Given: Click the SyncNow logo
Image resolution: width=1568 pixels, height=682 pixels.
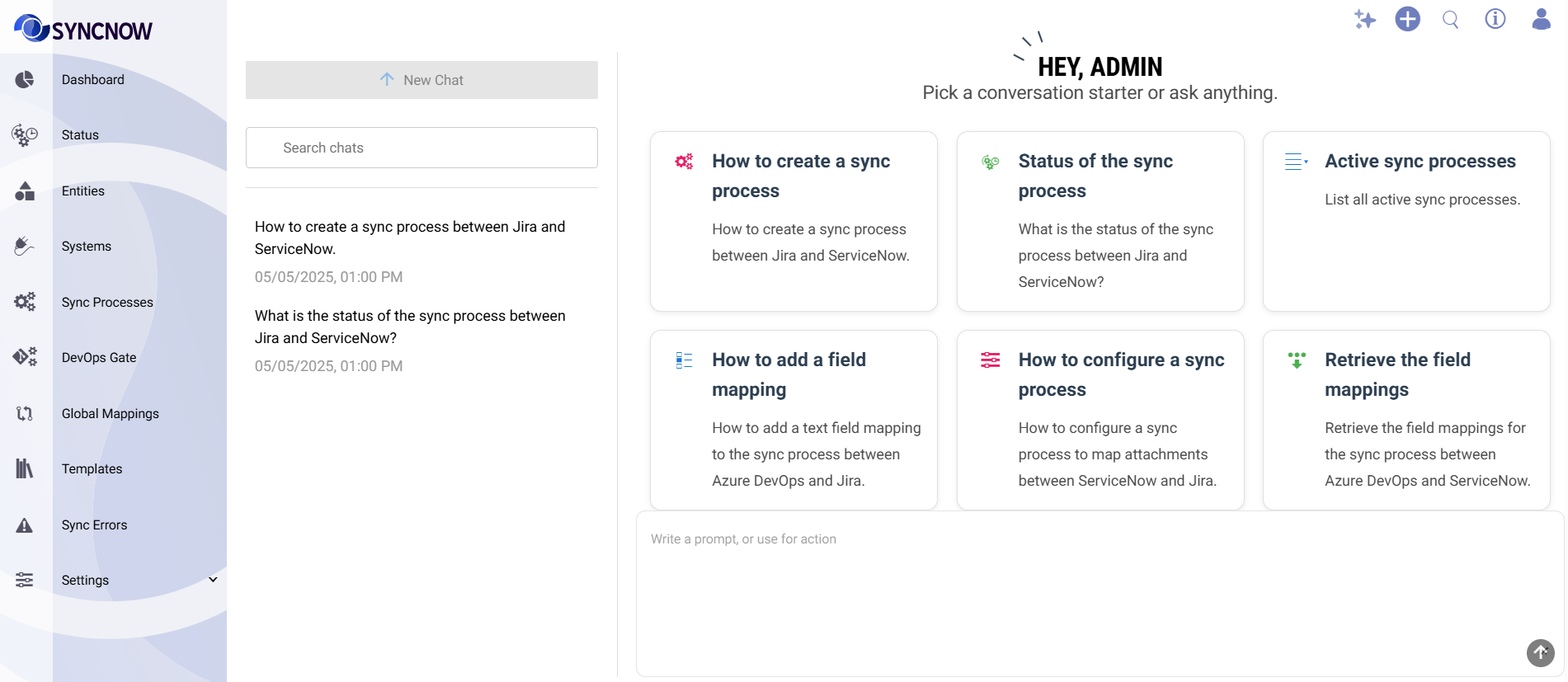Looking at the screenshot, I should tap(83, 29).
